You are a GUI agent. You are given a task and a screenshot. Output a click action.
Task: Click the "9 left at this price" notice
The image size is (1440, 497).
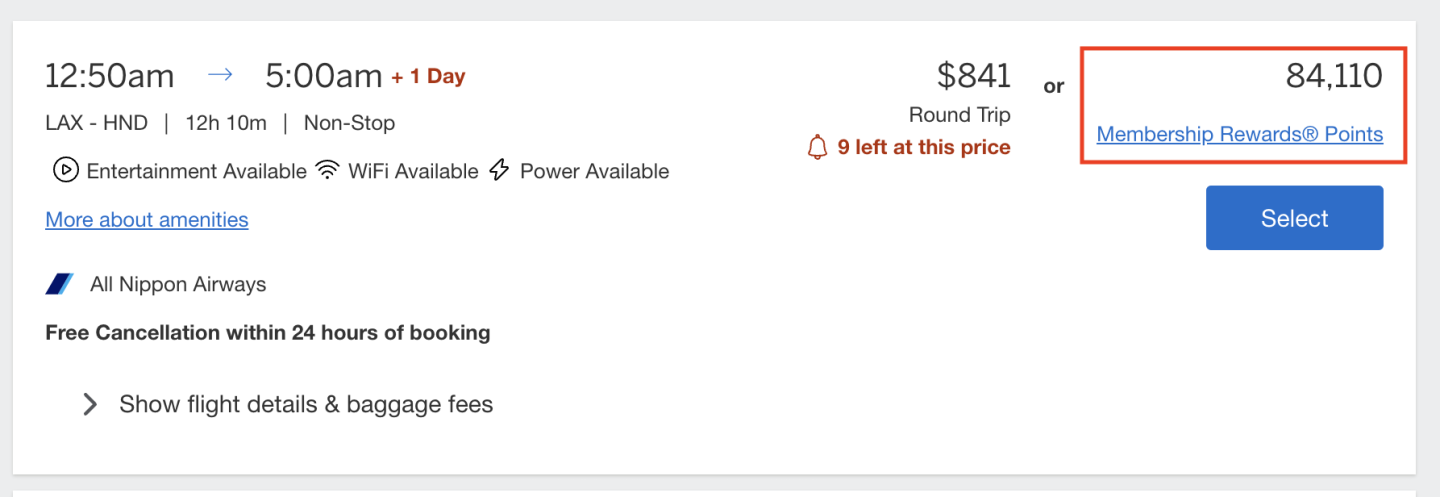(x=923, y=148)
